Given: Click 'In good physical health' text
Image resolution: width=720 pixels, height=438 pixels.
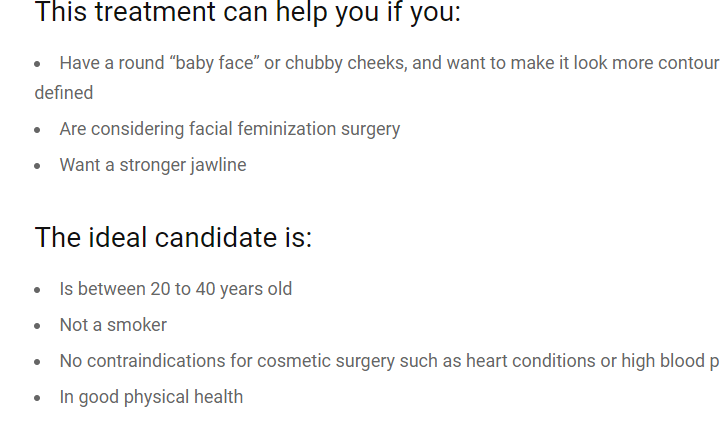Looking at the screenshot, I should coord(151,397).
